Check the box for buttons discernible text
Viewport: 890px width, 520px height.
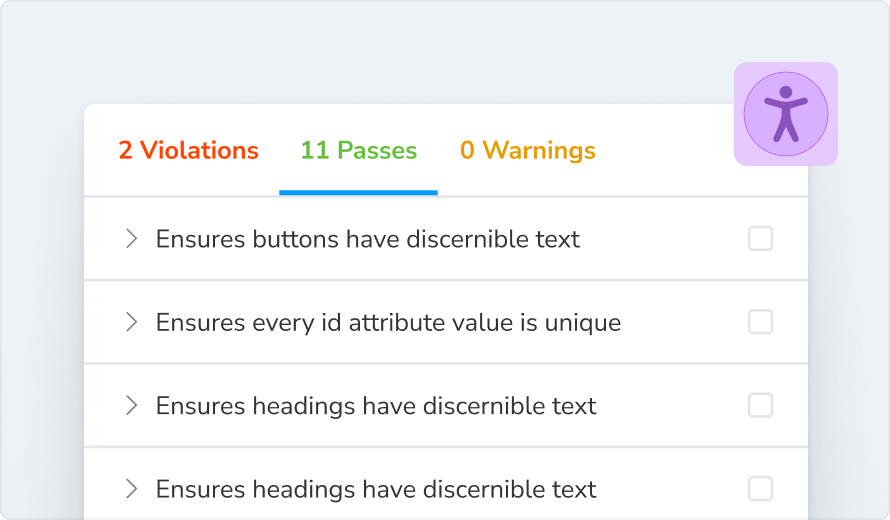click(760, 239)
